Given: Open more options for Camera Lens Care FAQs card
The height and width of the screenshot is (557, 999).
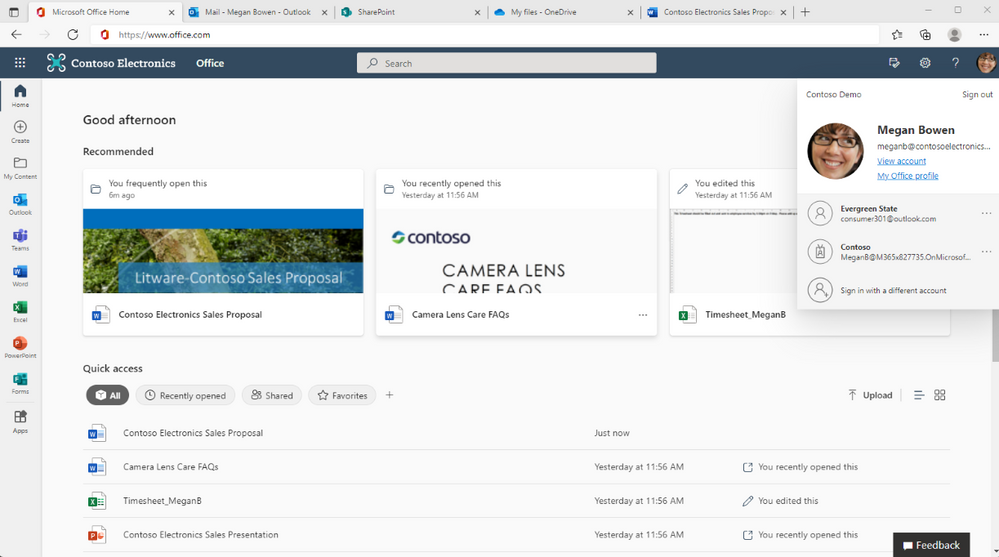Looking at the screenshot, I should click(x=642, y=315).
